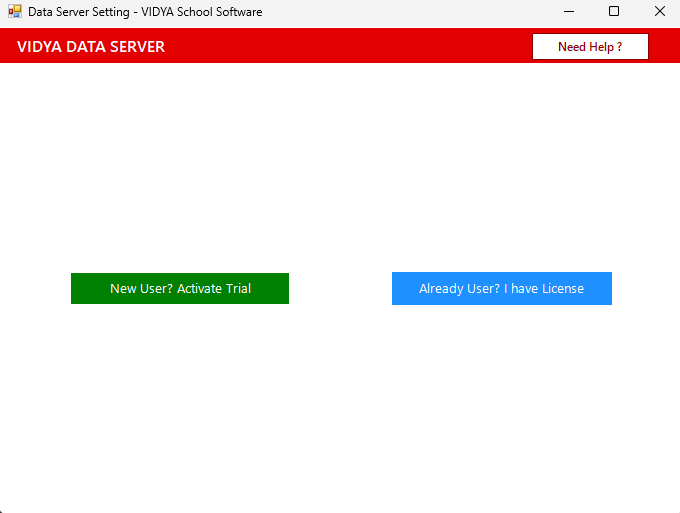This screenshot has width=680, height=513.
Task: Click the VIDYA app icon in title bar
Action: click(14, 12)
